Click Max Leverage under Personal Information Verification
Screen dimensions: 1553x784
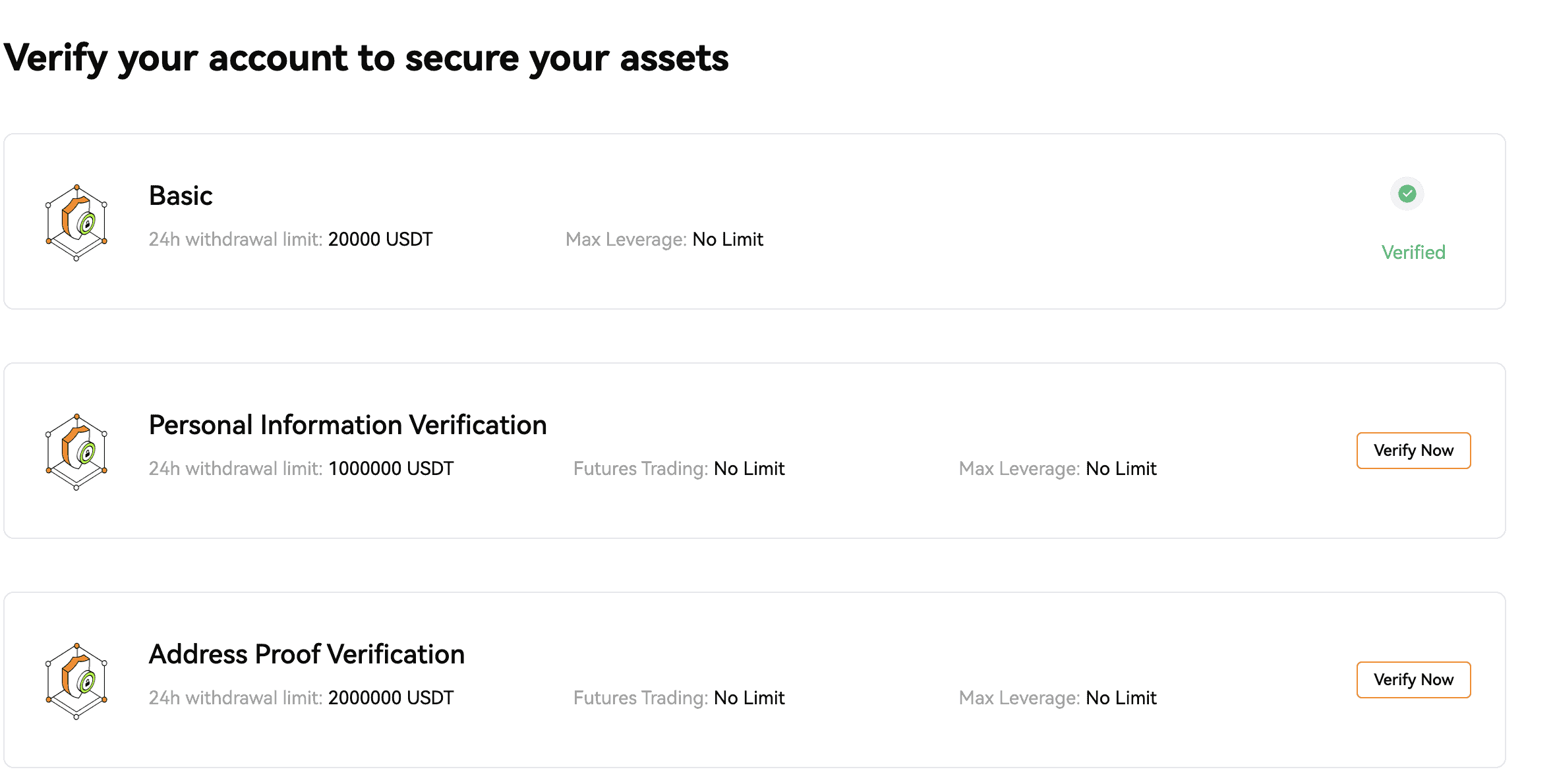point(1057,468)
